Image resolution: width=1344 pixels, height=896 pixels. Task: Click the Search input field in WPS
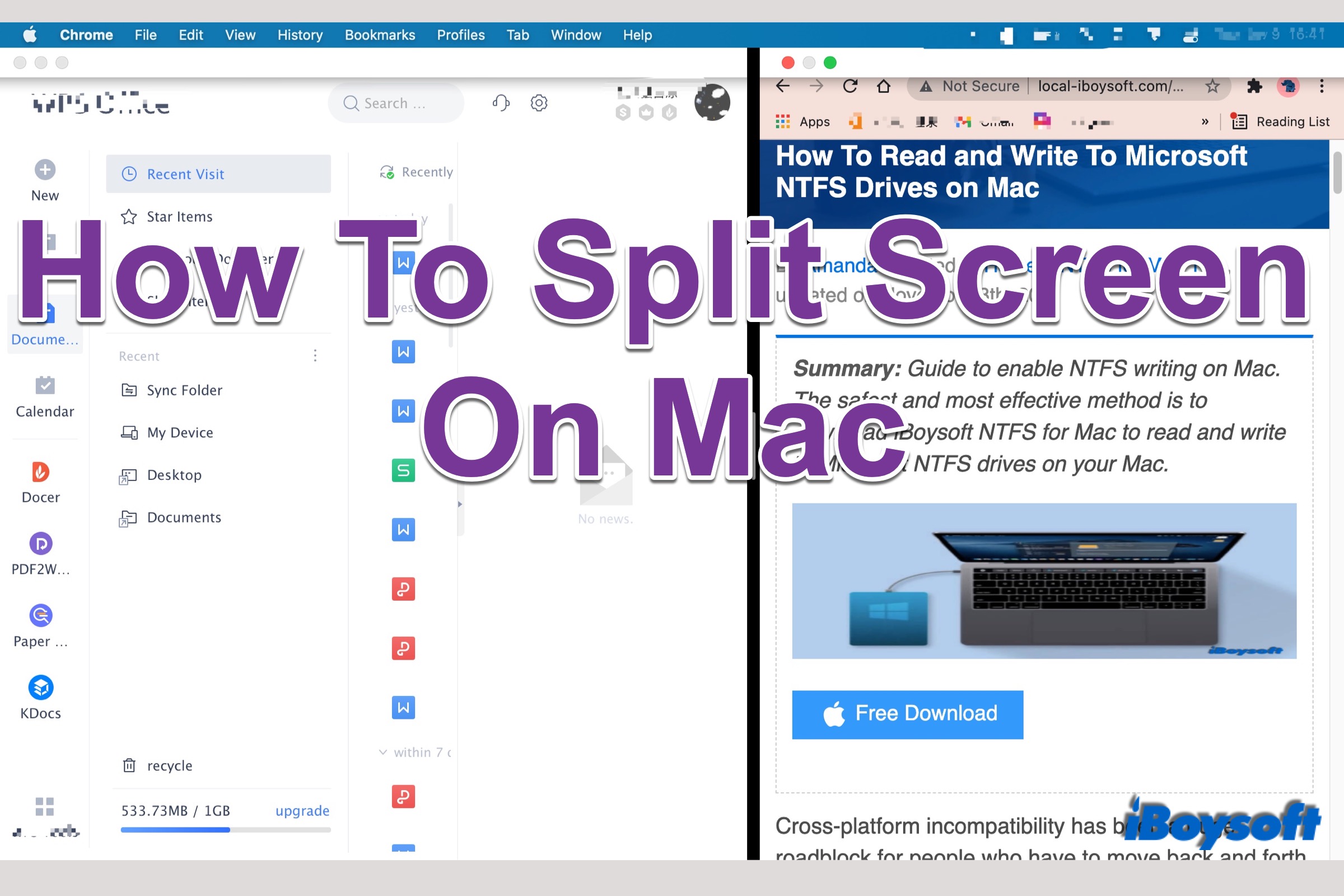[396, 103]
